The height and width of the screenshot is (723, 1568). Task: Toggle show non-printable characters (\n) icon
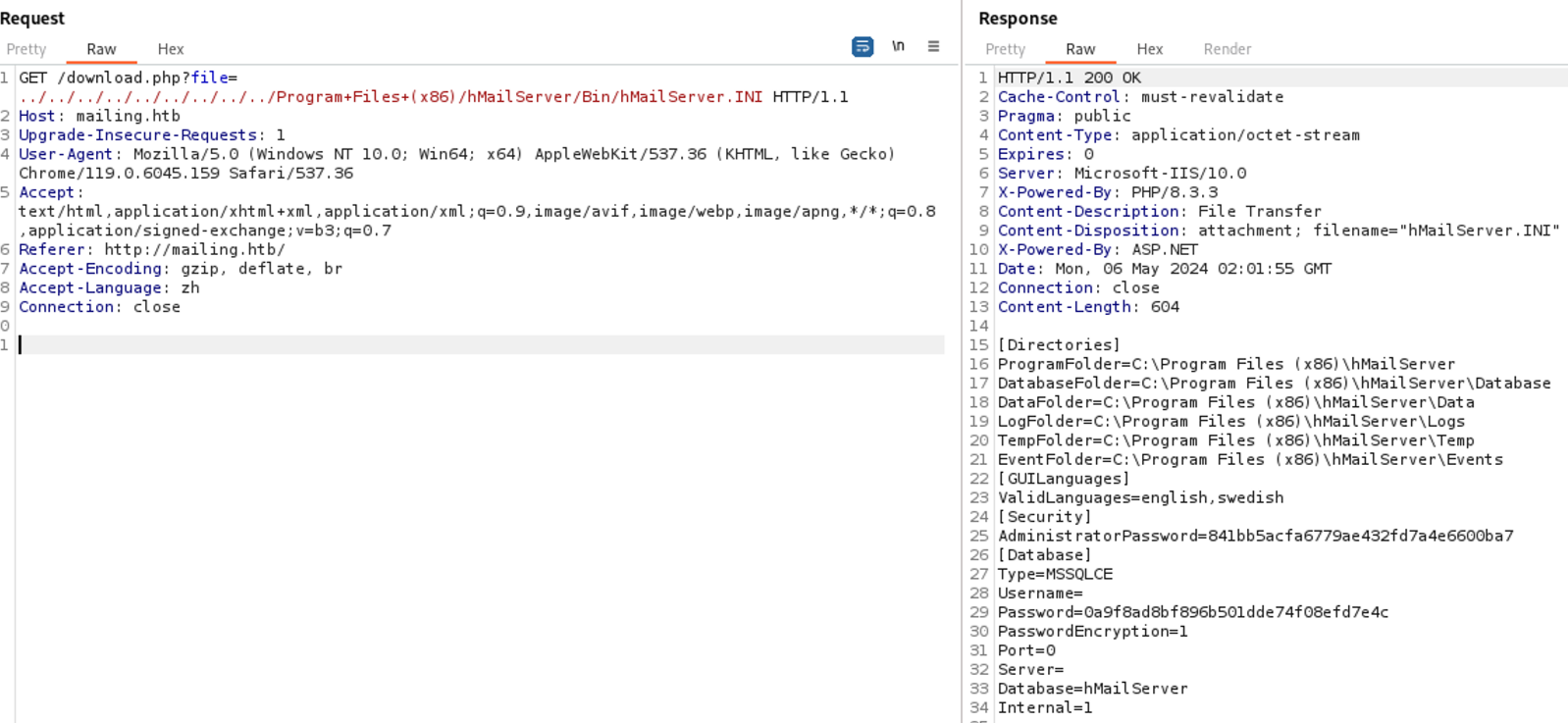pyautogui.click(x=898, y=47)
